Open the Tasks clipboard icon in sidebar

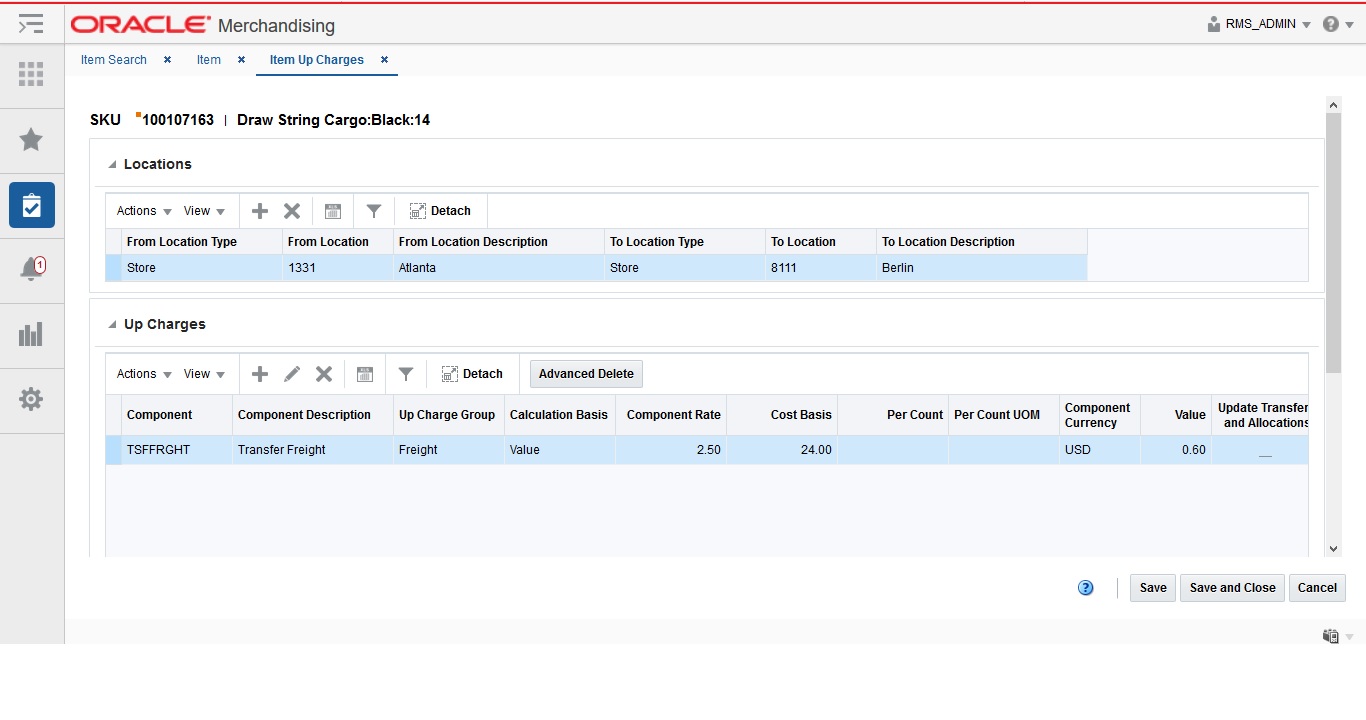(x=31, y=205)
